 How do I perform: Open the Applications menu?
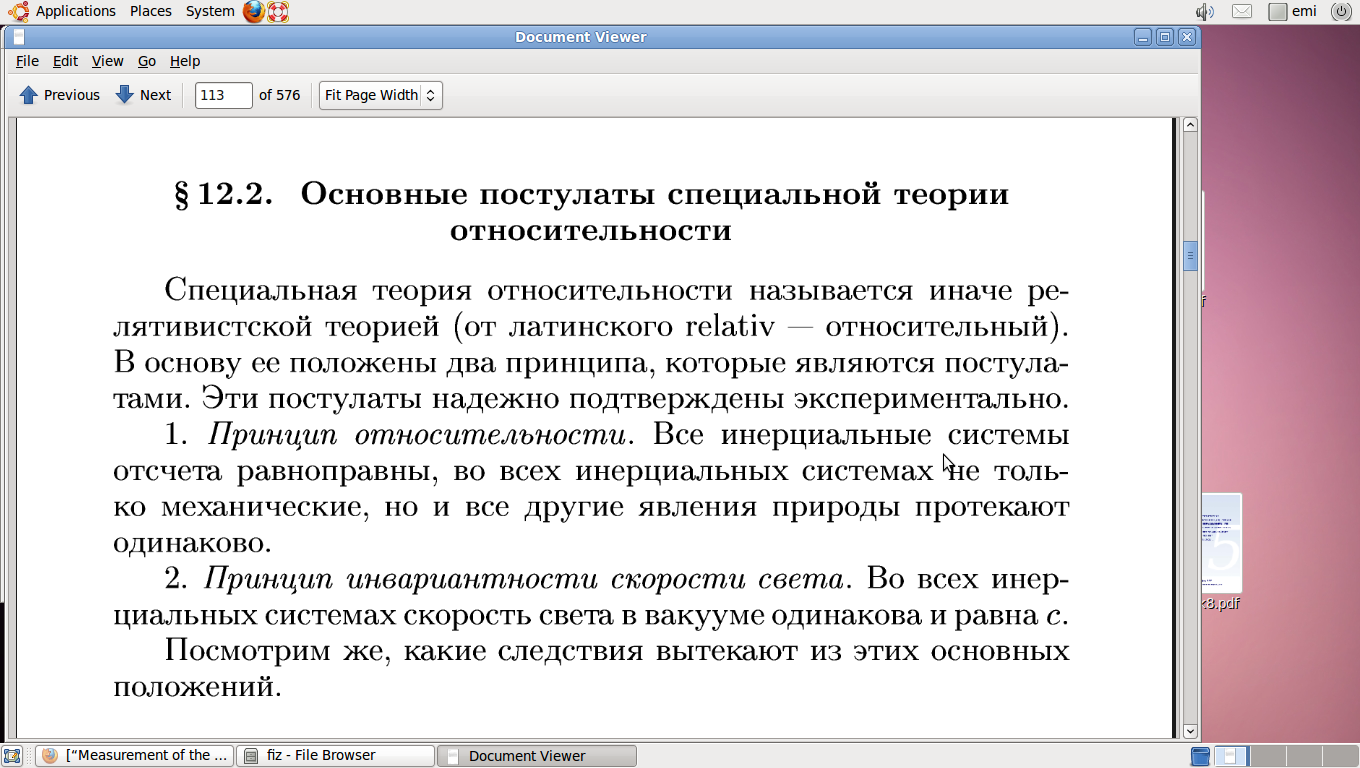coord(64,11)
